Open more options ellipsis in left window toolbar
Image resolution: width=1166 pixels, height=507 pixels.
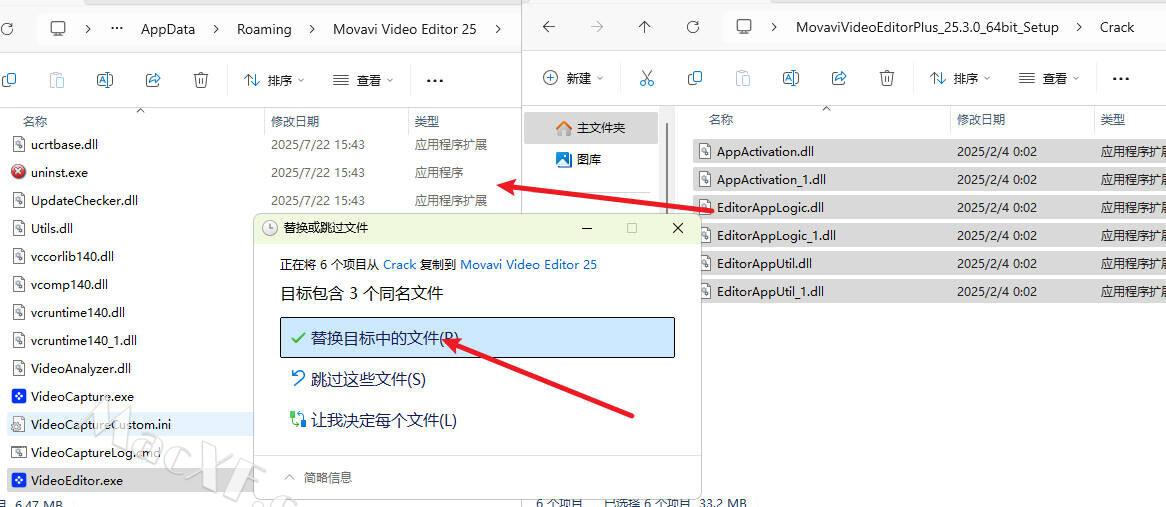pyautogui.click(x=435, y=80)
